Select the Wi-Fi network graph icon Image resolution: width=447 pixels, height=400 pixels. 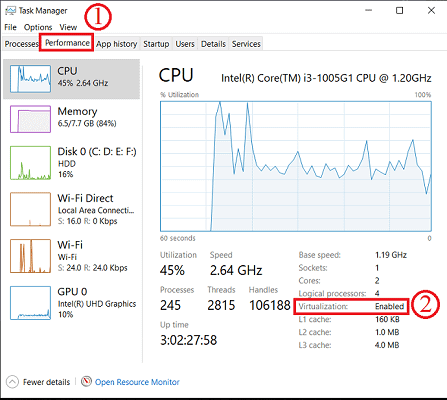pos(30,256)
